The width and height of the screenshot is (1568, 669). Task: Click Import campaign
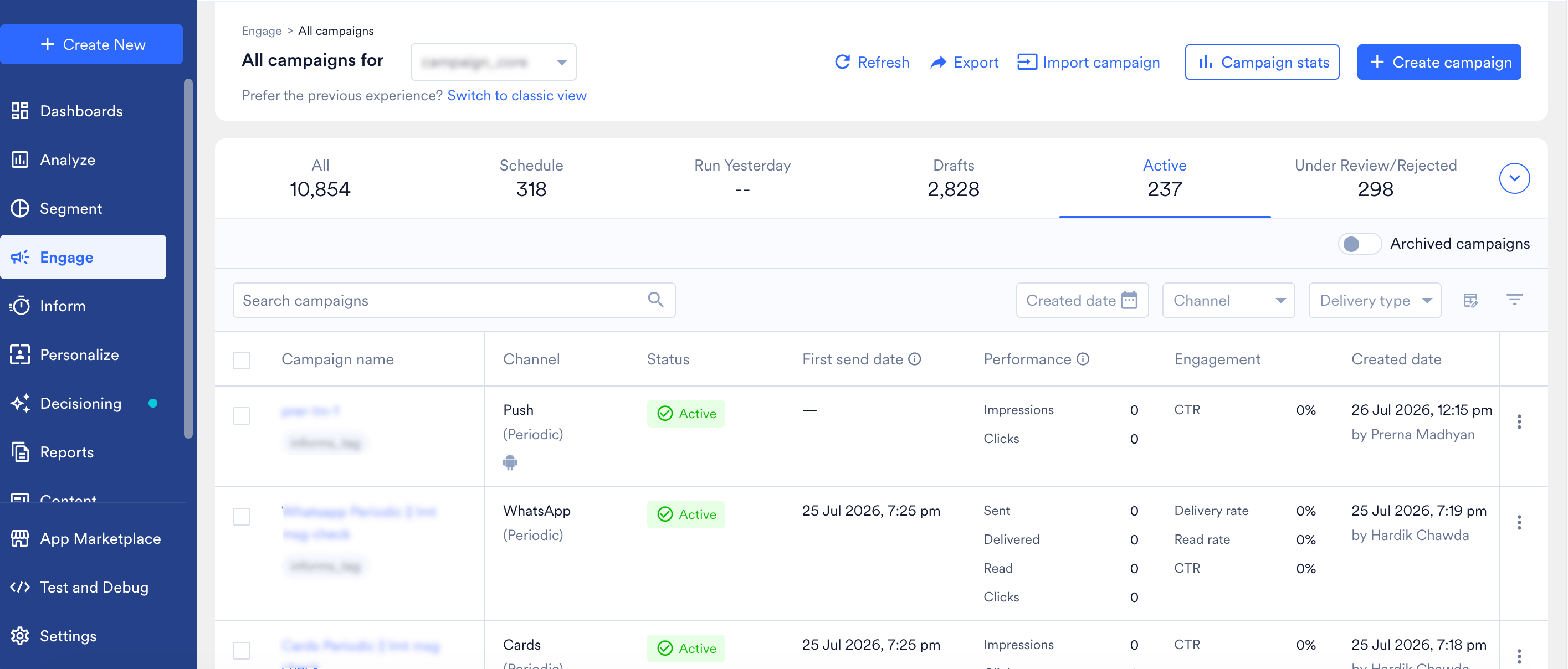click(1088, 62)
